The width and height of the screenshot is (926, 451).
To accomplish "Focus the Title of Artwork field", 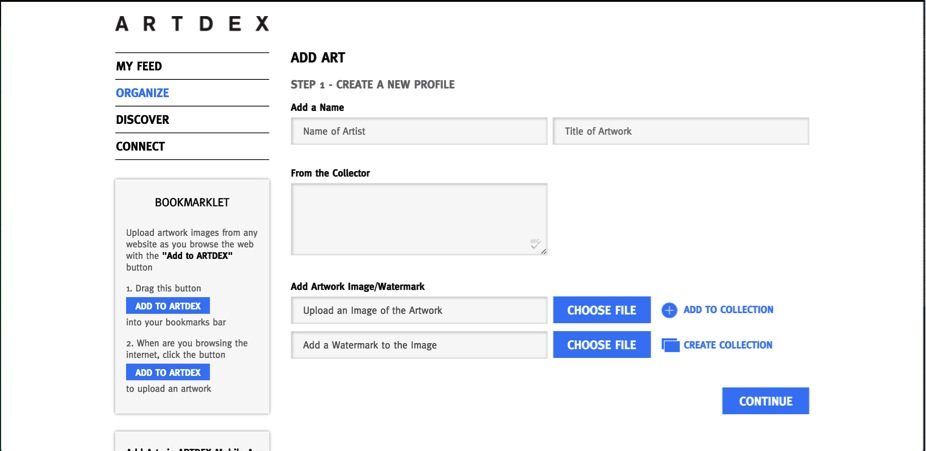I will pyautogui.click(x=681, y=131).
